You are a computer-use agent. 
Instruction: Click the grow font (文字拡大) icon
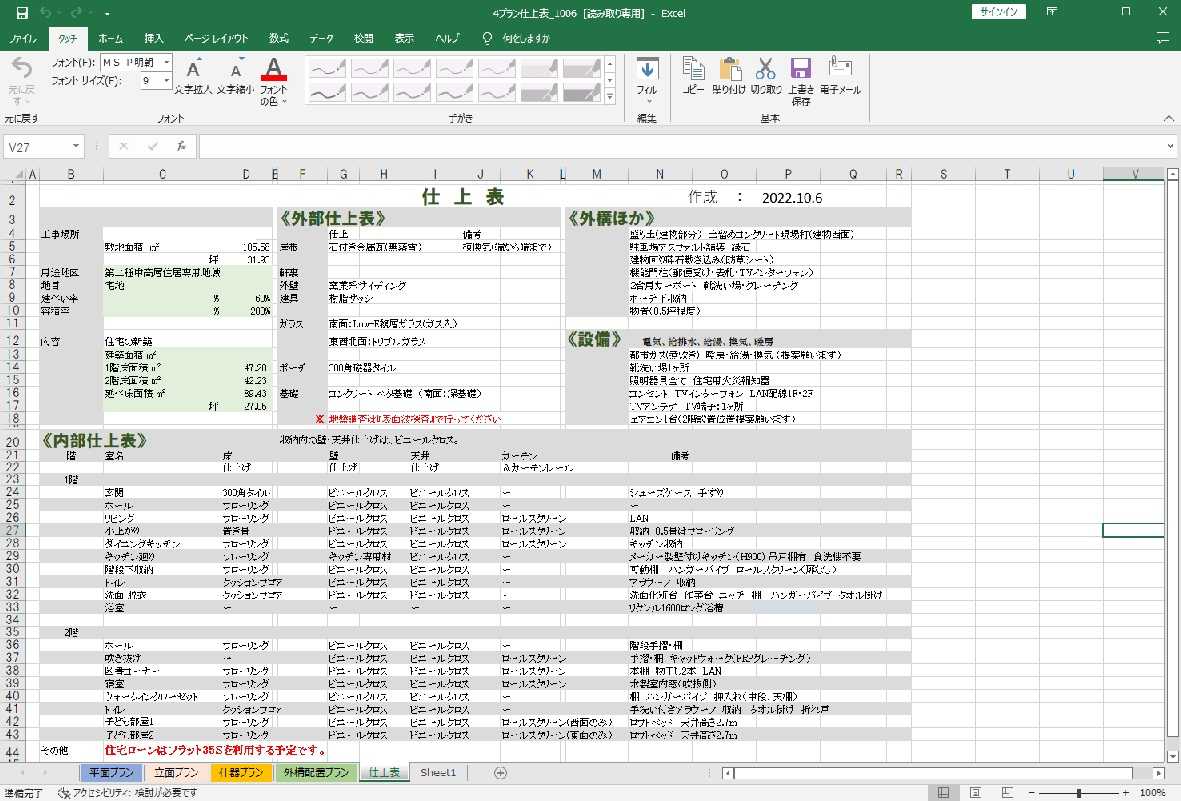coord(193,69)
